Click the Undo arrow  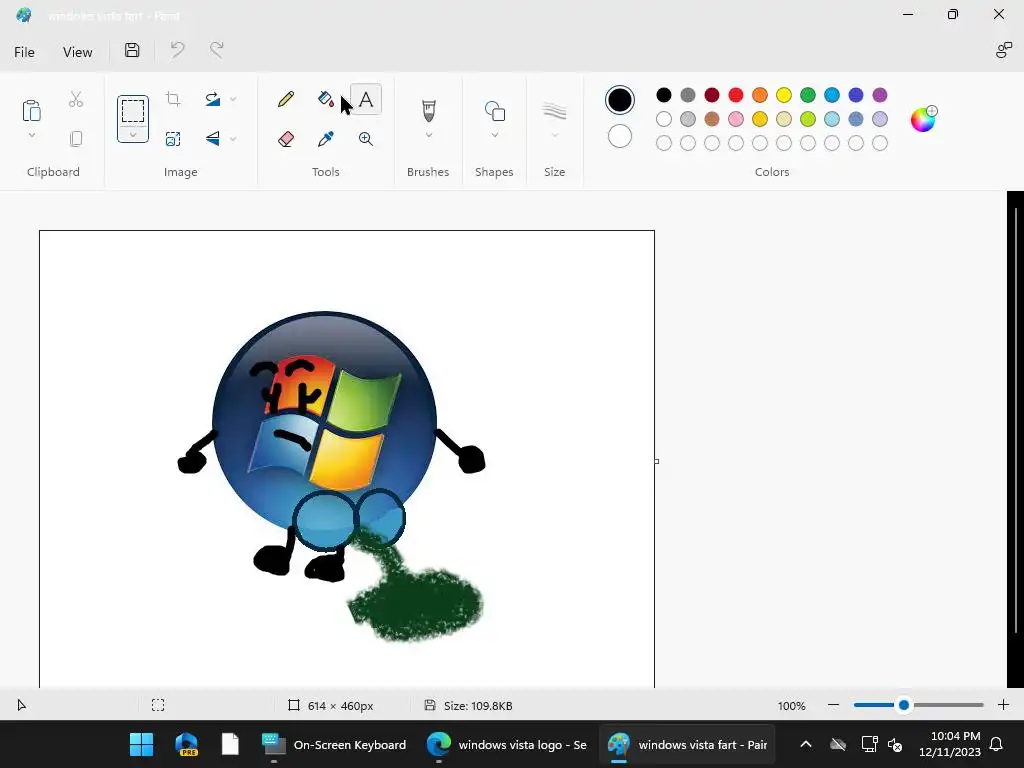(x=177, y=50)
